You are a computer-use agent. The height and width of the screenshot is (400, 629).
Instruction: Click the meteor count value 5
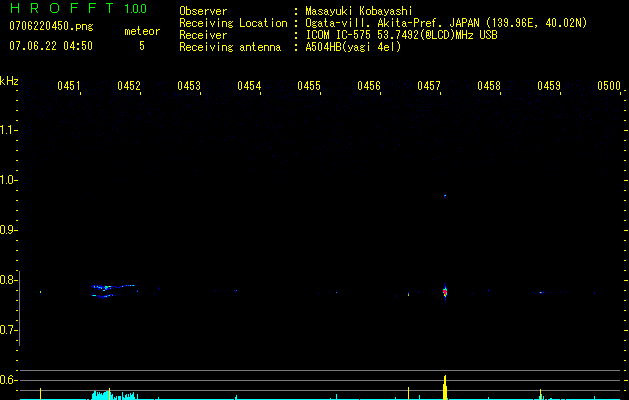click(x=142, y=46)
